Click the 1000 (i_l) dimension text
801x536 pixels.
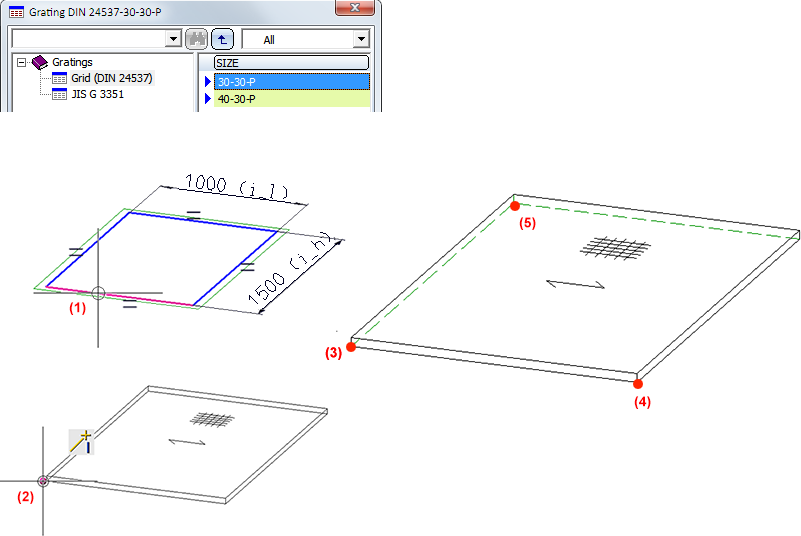coord(236,187)
